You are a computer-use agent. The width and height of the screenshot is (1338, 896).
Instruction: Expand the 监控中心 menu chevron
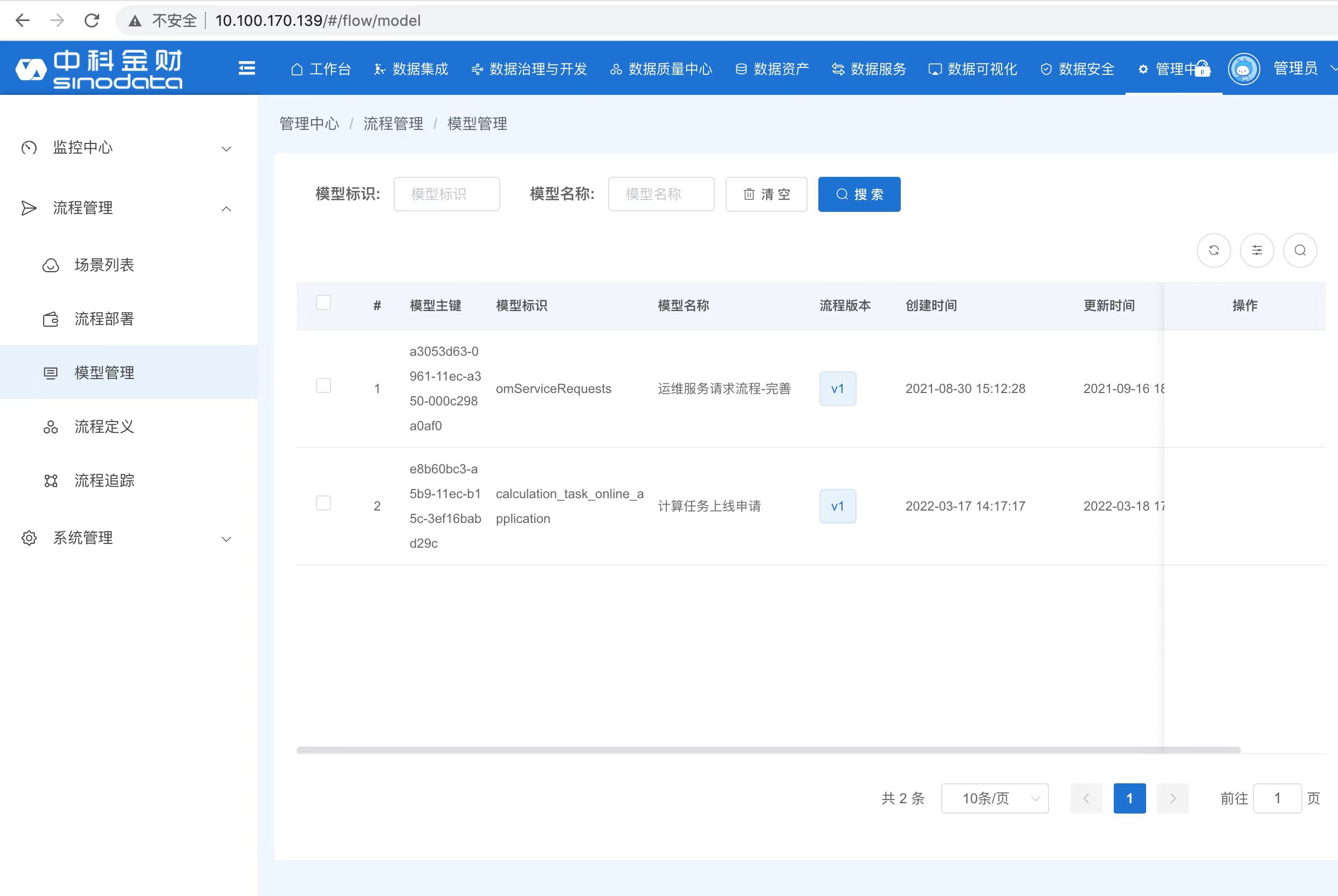pyautogui.click(x=226, y=149)
